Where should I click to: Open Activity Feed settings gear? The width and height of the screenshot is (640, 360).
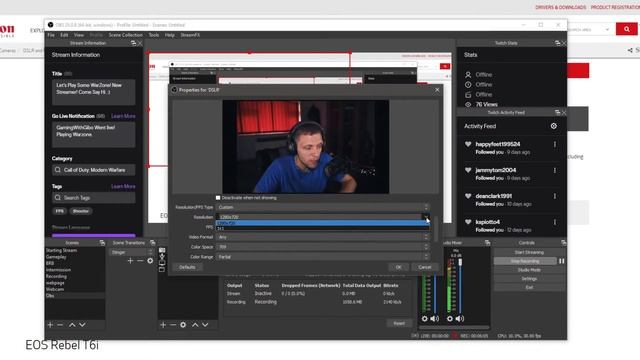(x=554, y=126)
